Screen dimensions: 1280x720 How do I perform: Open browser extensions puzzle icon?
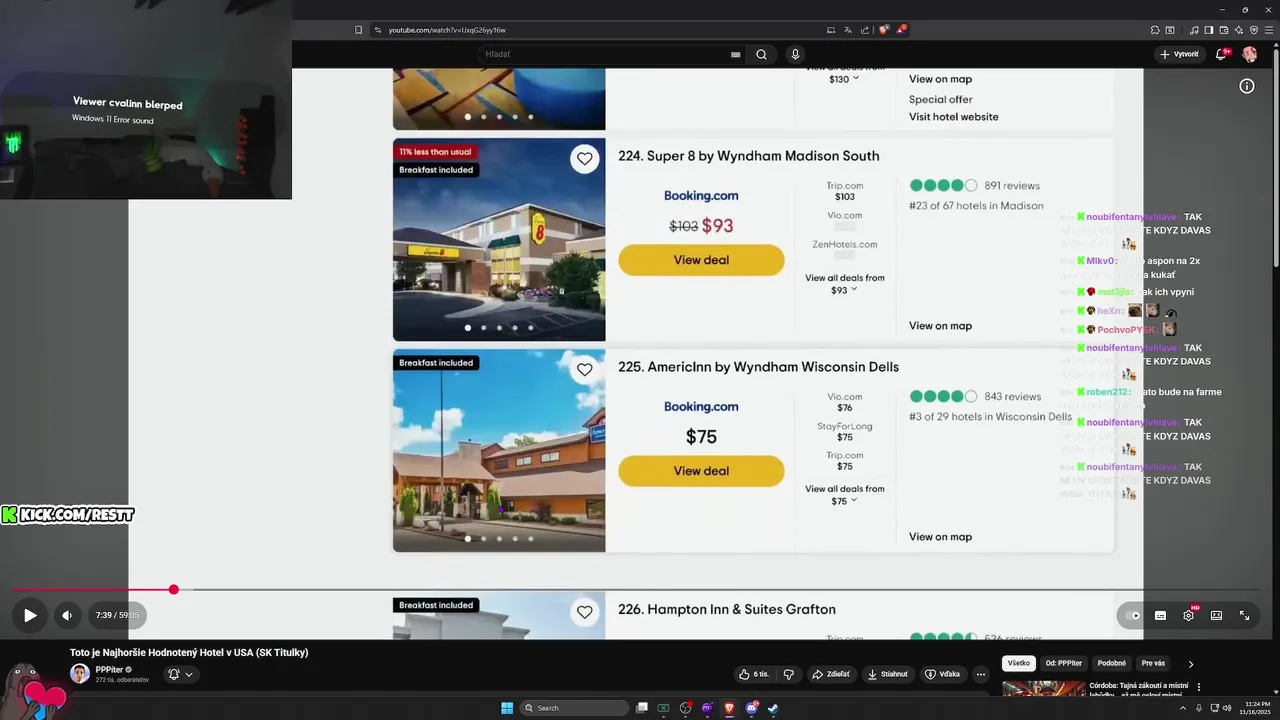pyautogui.click(x=1155, y=30)
